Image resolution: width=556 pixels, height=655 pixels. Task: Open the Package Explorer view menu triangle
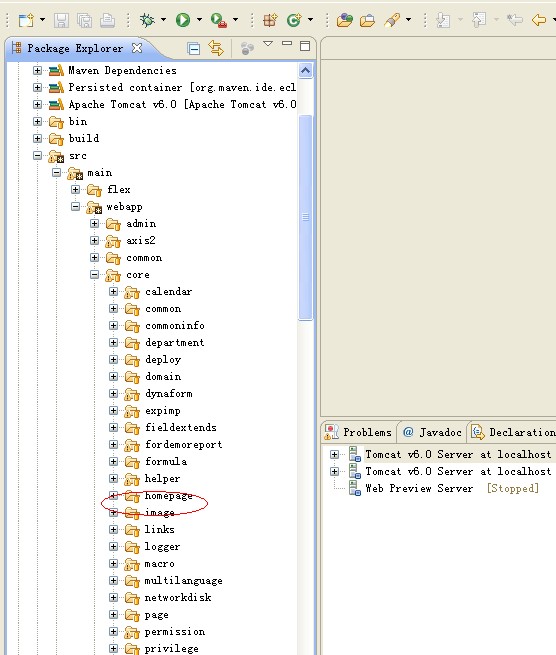(x=268, y=43)
